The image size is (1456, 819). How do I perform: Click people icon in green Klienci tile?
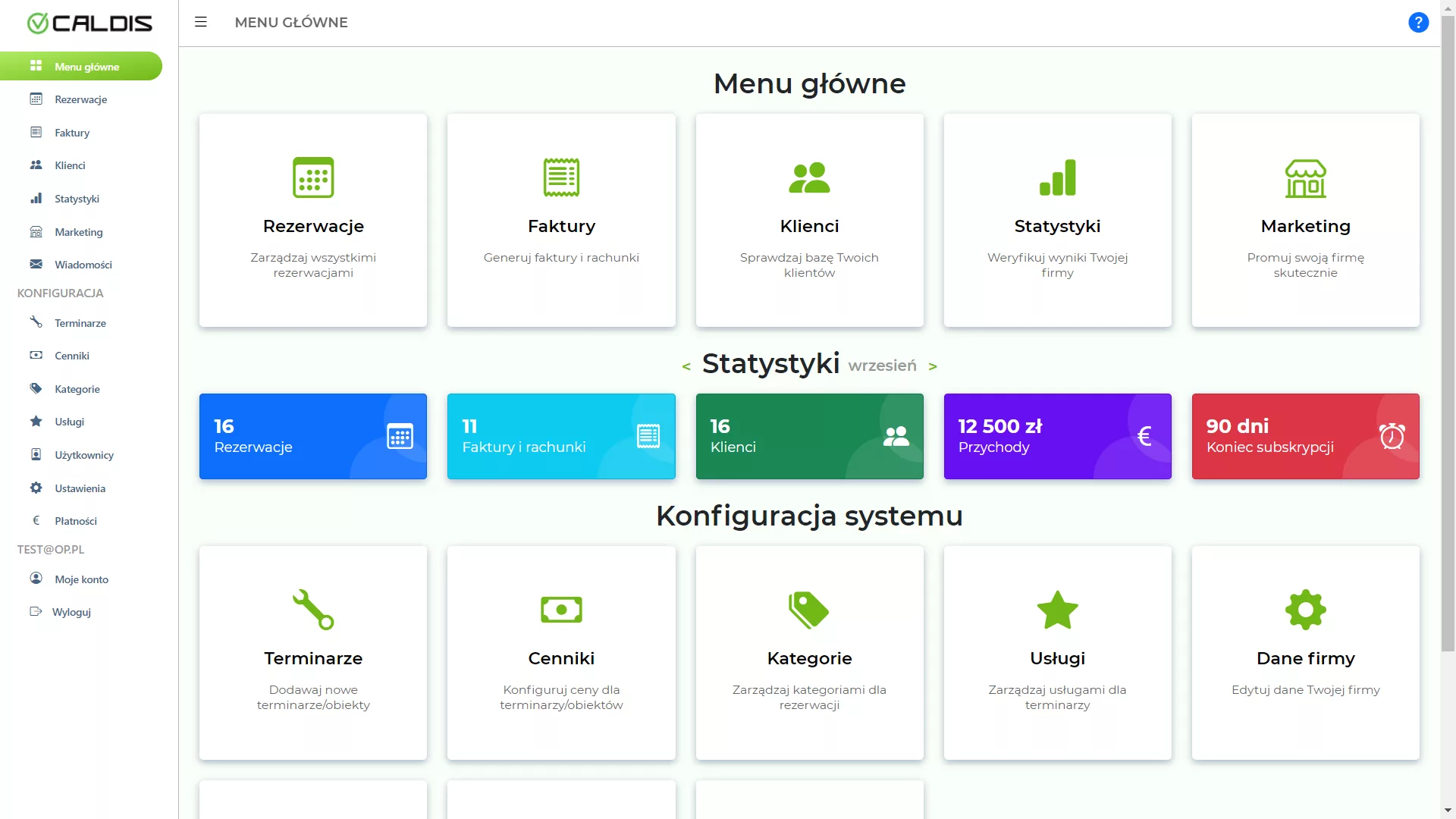pos(896,436)
